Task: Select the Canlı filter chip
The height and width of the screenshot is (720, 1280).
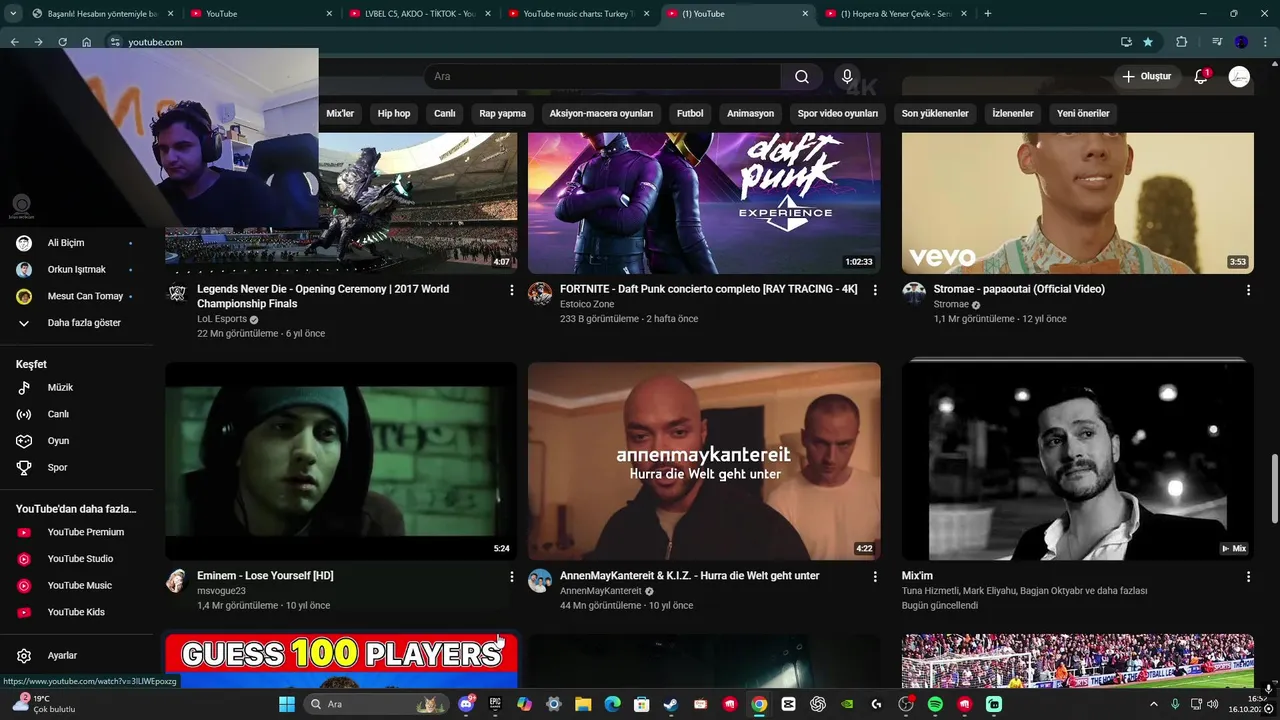Action: [445, 114]
